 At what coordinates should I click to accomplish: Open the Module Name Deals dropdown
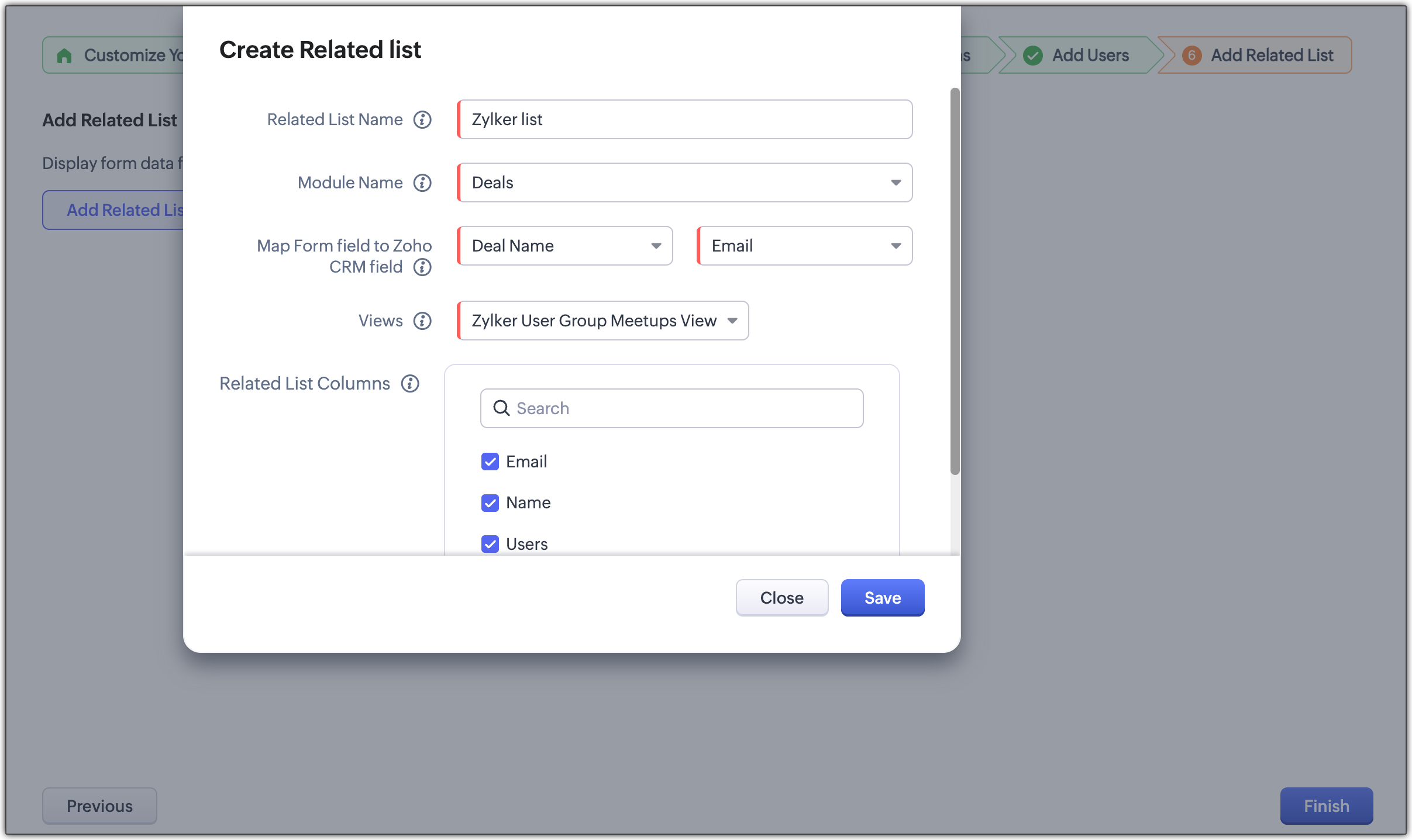pos(684,183)
